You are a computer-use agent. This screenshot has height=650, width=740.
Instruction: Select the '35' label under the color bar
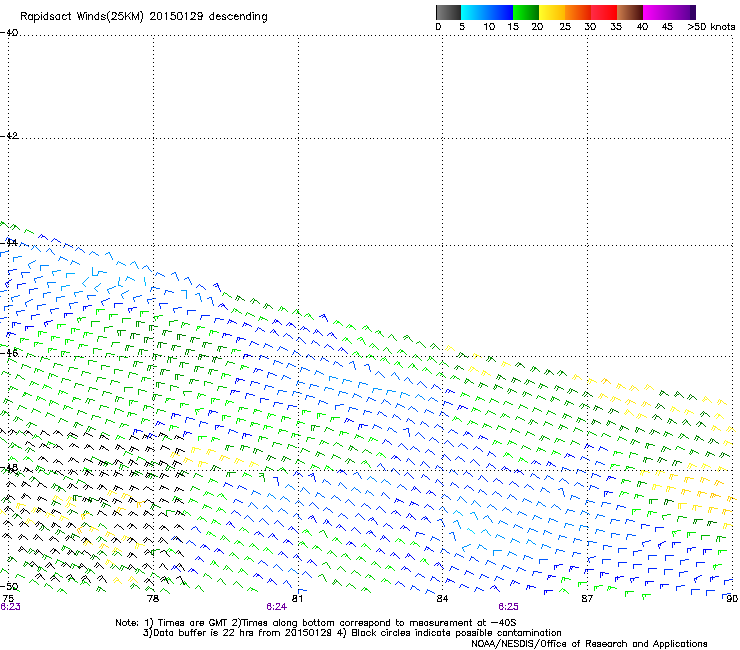[616, 27]
